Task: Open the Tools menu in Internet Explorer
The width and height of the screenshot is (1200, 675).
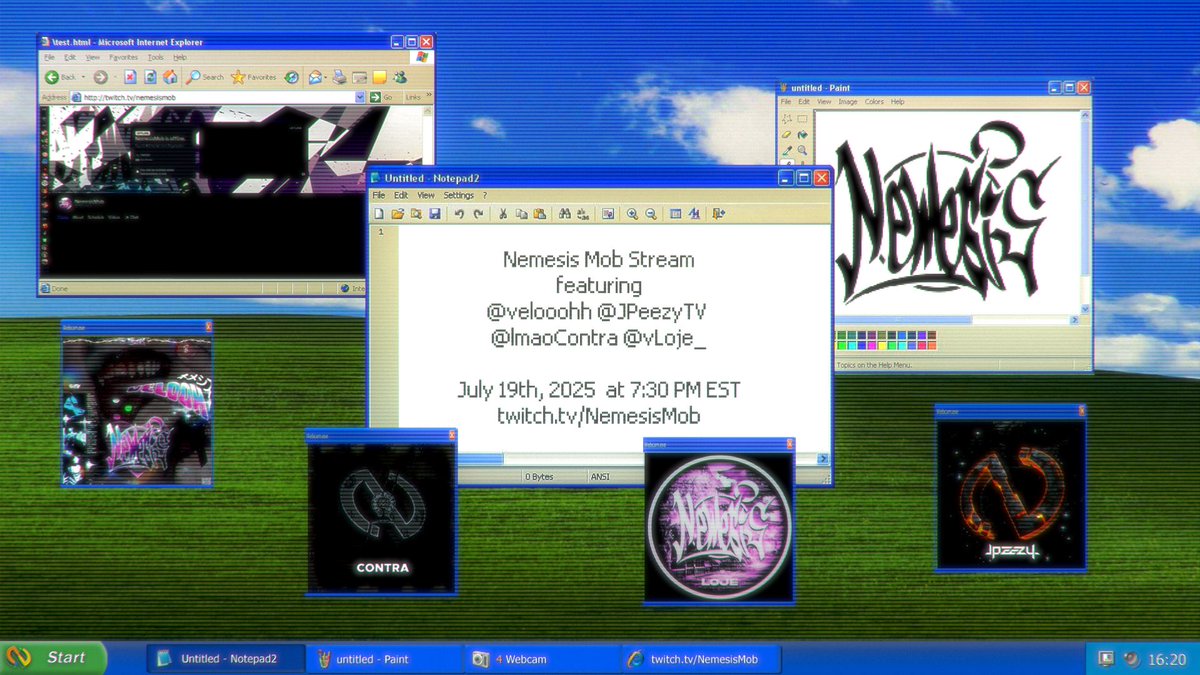Action: [x=156, y=57]
